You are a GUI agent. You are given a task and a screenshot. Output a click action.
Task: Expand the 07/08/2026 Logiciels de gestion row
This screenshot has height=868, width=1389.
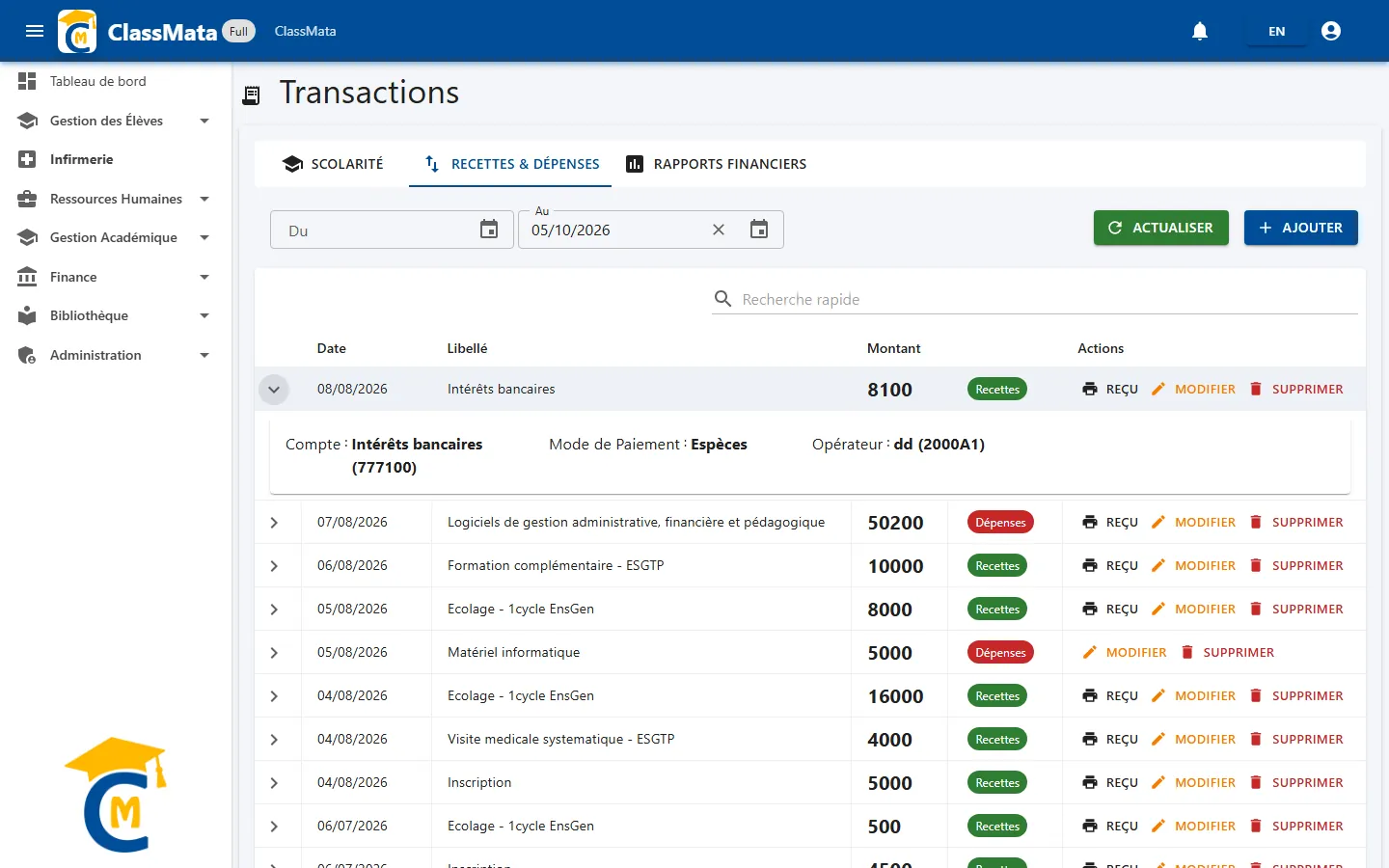tap(274, 523)
